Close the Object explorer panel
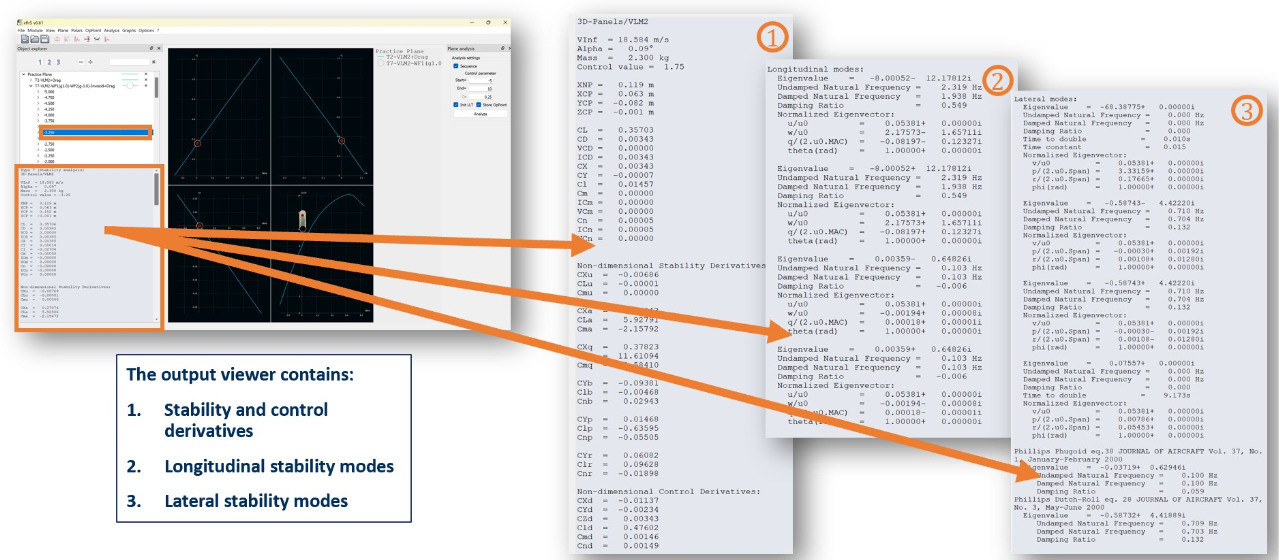 [157, 48]
